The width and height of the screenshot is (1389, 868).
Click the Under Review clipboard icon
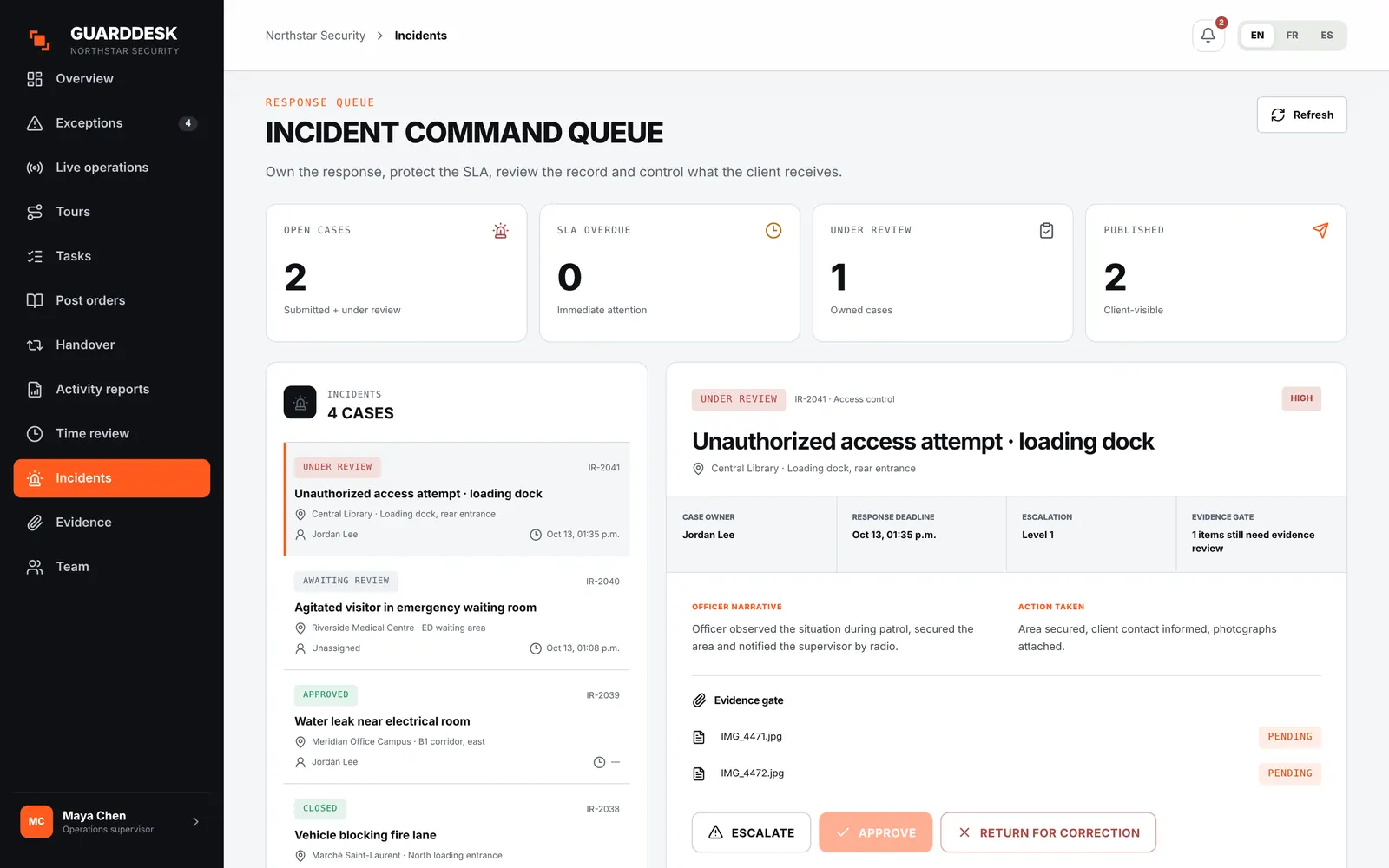coord(1046,231)
